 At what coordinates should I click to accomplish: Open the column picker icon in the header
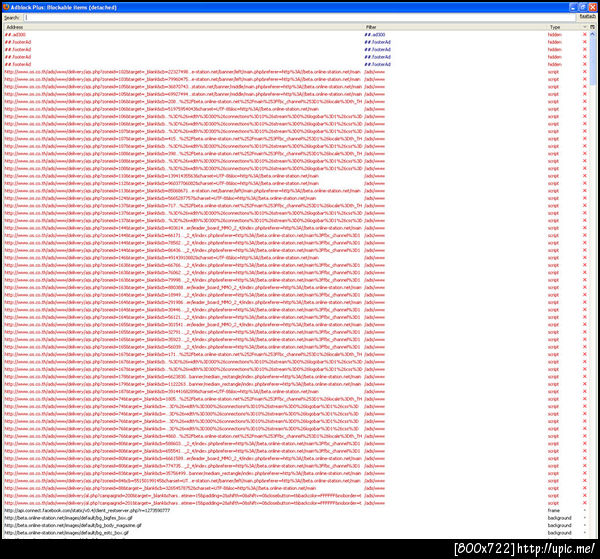[x=592, y=27]
